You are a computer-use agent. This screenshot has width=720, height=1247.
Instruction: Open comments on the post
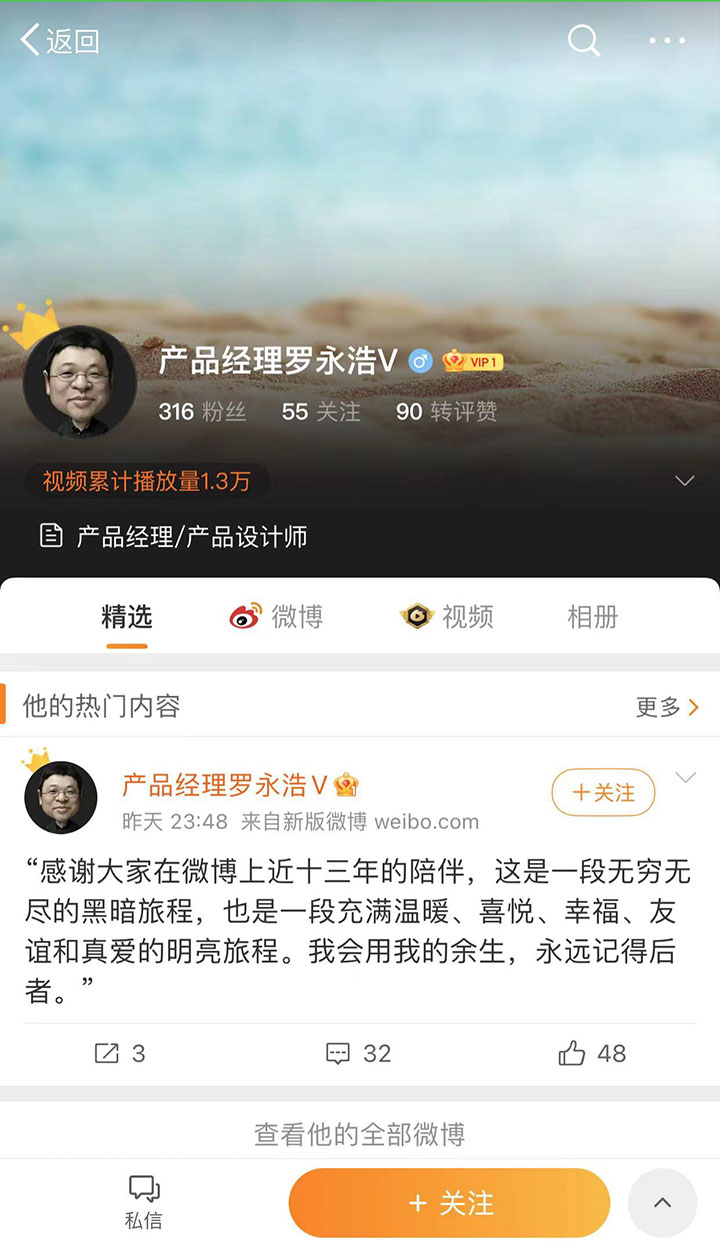[359, 1053]
